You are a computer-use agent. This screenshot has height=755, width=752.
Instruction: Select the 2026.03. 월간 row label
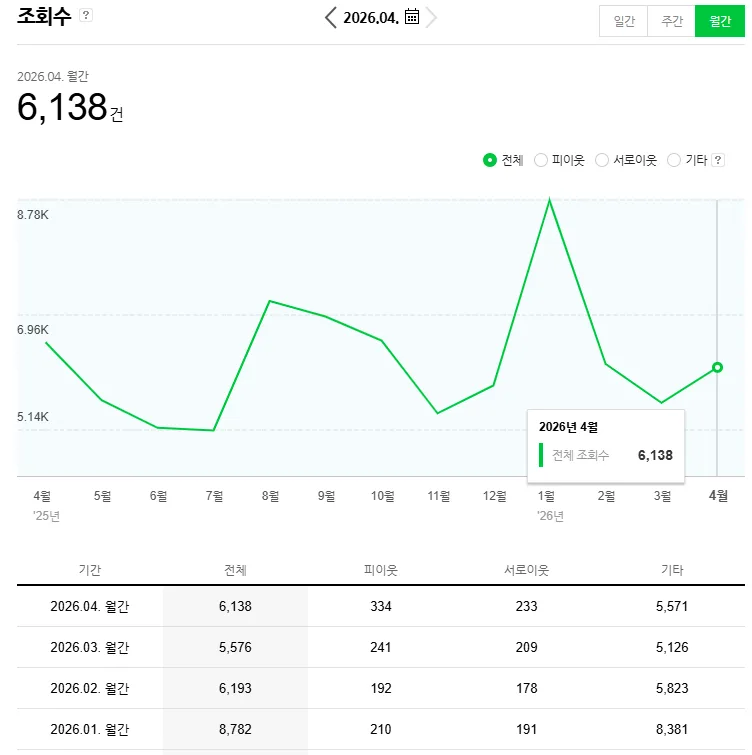tap(90, 647)
